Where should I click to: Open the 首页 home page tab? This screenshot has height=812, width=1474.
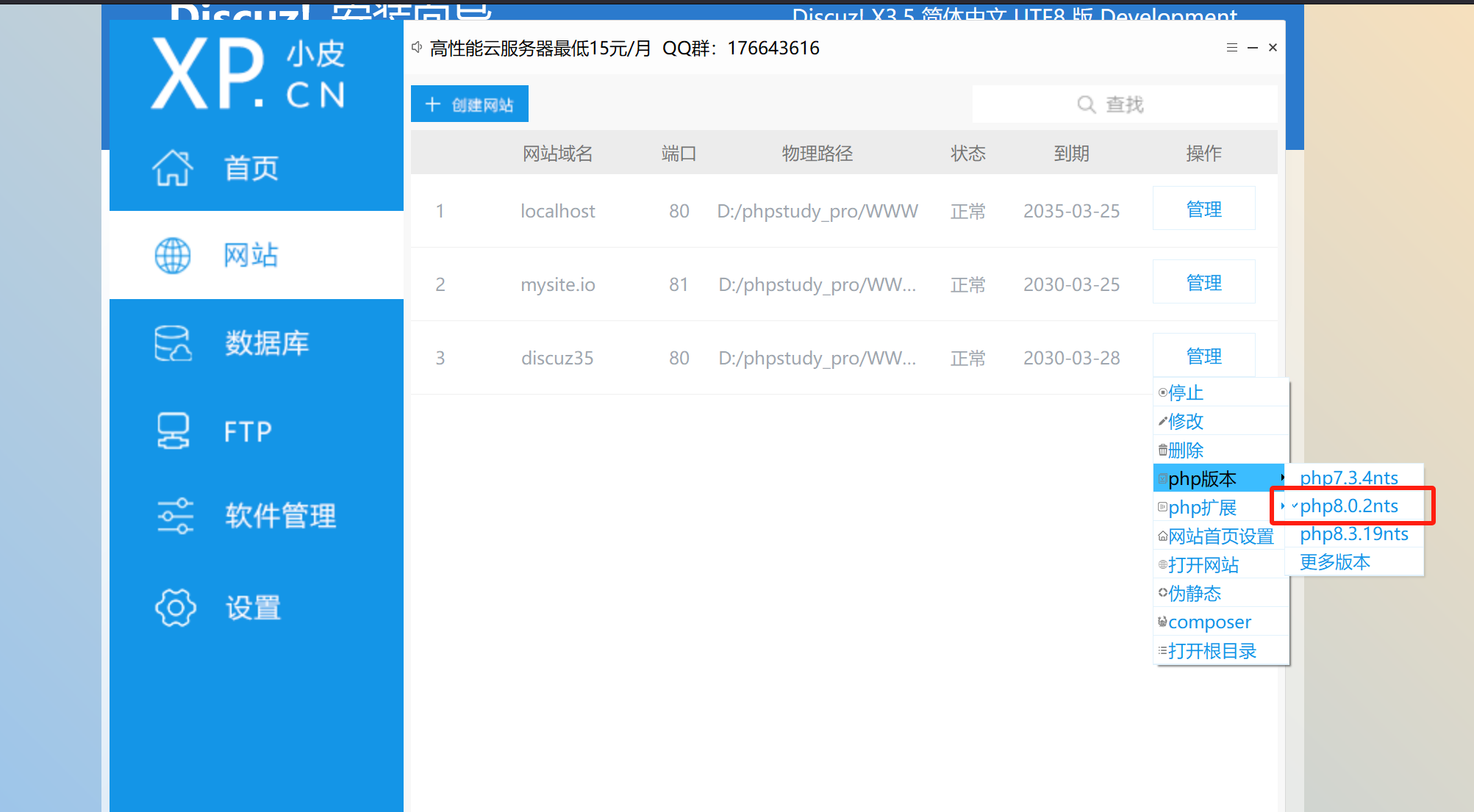[x=257, y=168]
